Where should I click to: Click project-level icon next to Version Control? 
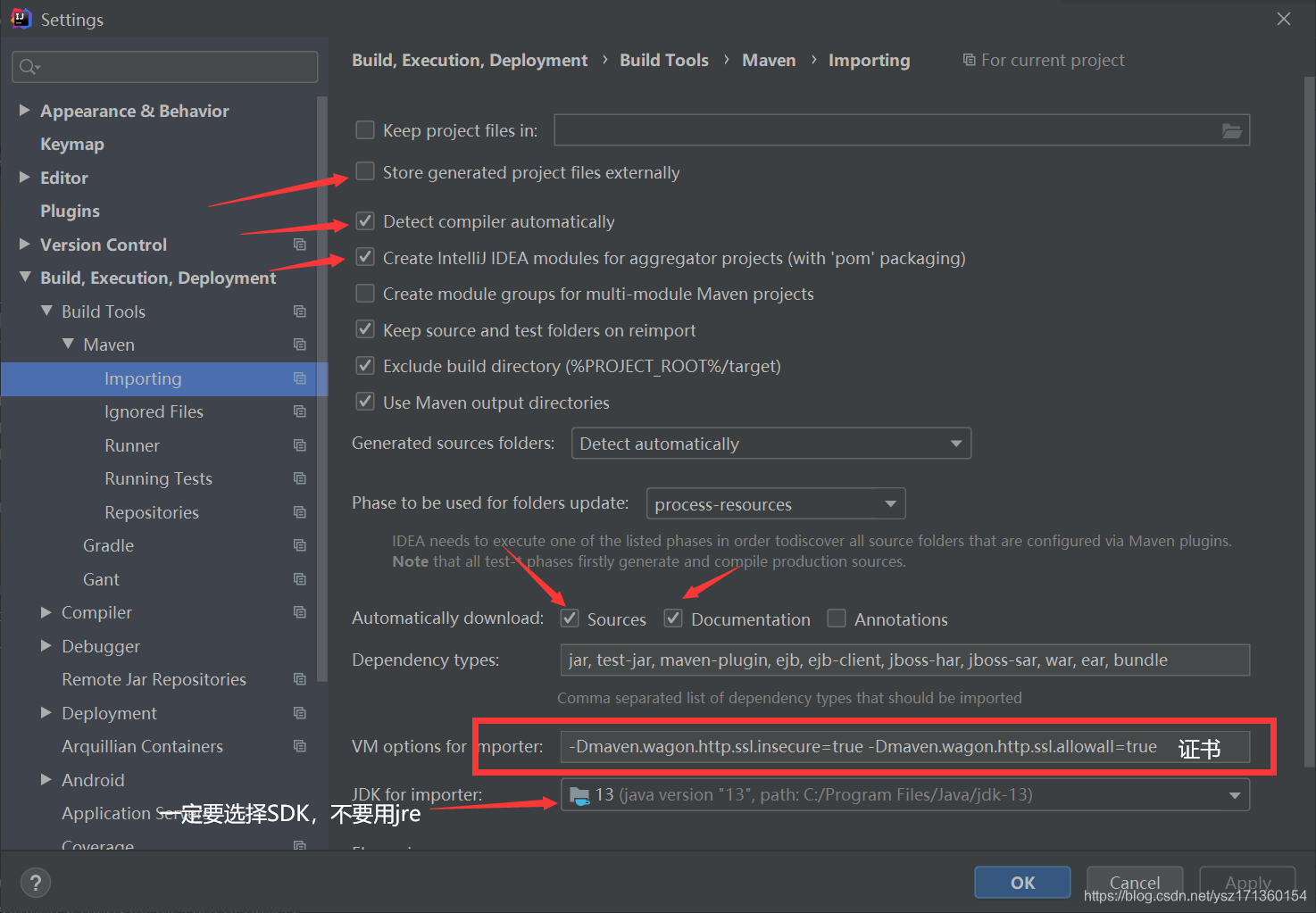tap(300, 245)
